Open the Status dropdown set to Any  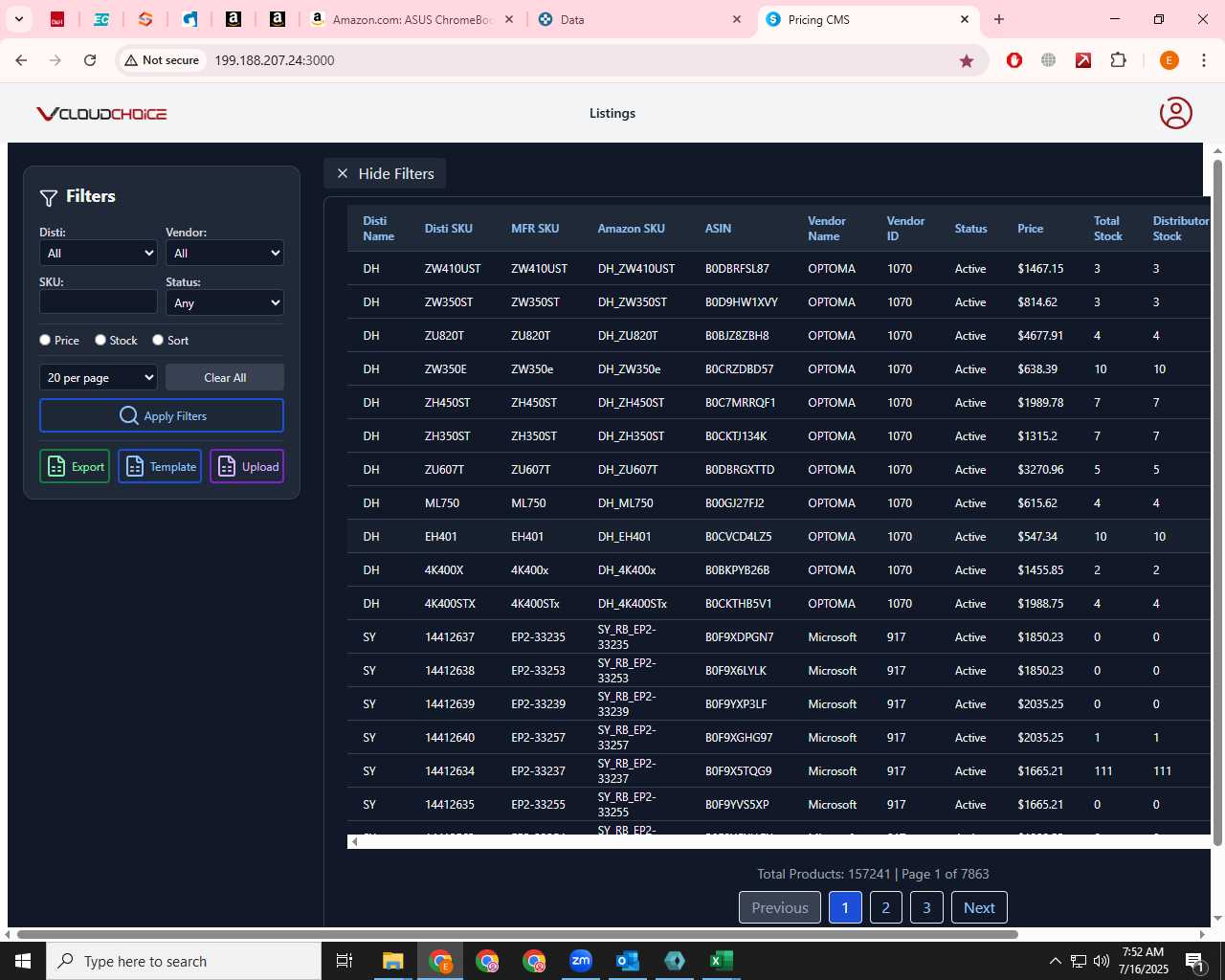(x=225, y=302)
